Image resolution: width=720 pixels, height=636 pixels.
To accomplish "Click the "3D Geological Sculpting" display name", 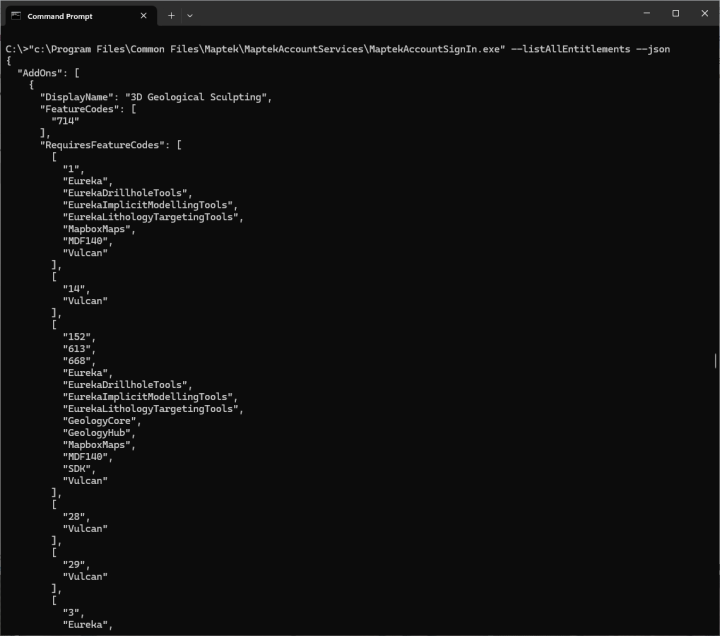I will pyautogui.click(x=196, y=97).
